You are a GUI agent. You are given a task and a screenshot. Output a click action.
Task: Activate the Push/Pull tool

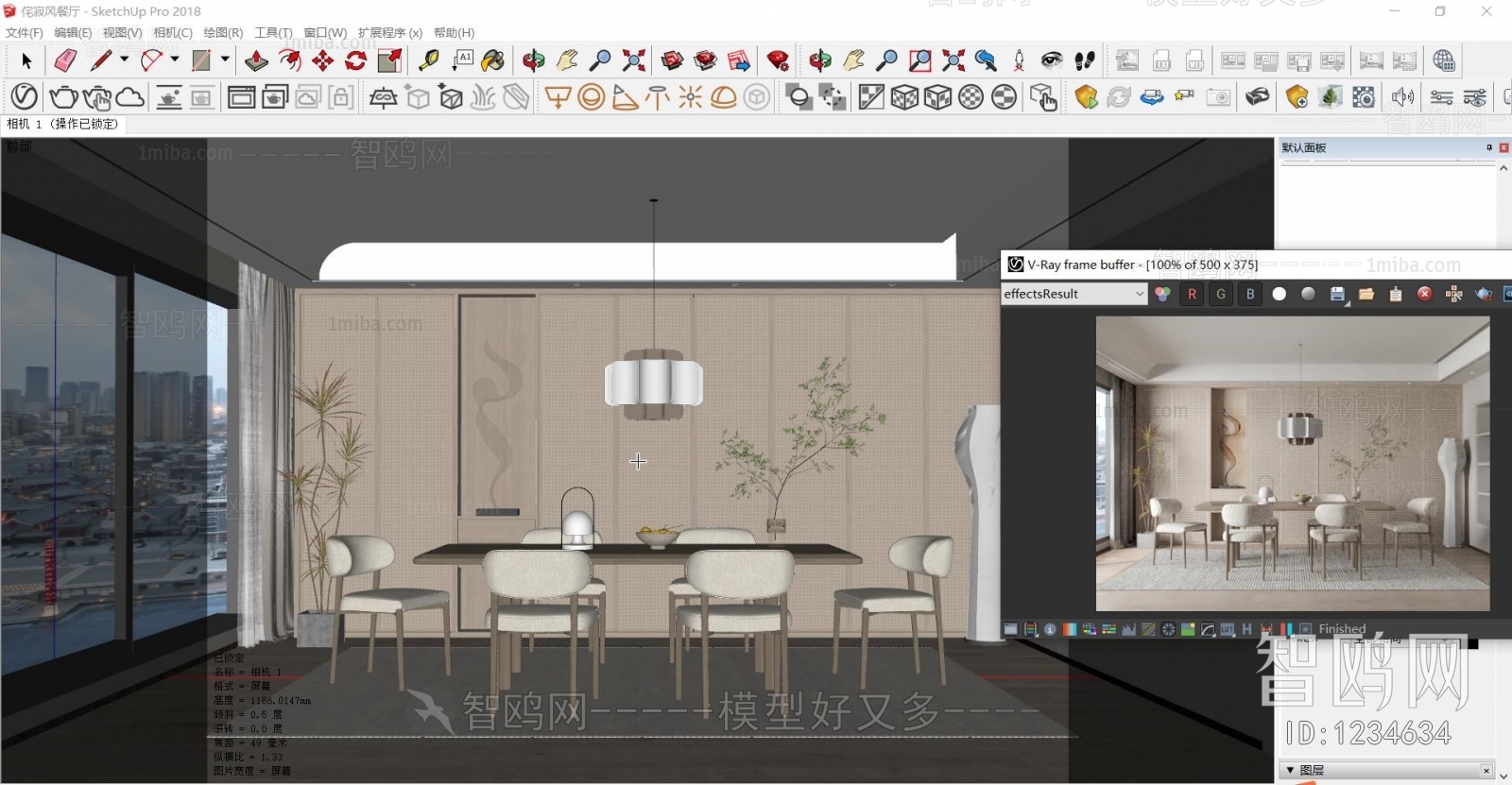coord(256,61)
